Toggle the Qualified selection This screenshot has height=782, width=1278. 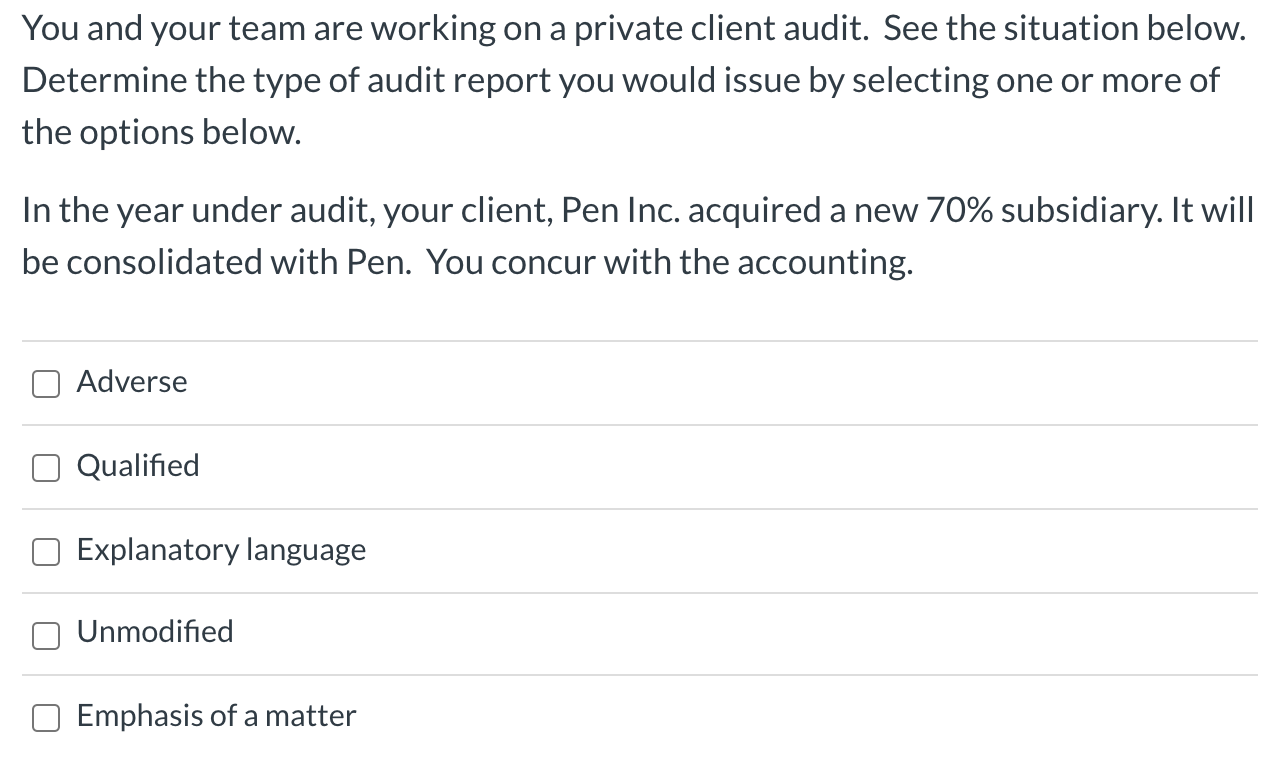[46, 467]
